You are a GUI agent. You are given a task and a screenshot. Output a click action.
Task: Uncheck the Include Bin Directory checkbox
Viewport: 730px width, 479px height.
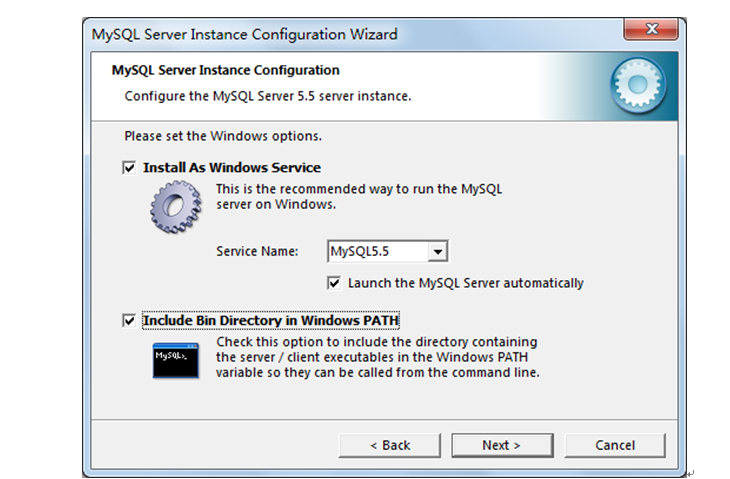tap(129, 320)
